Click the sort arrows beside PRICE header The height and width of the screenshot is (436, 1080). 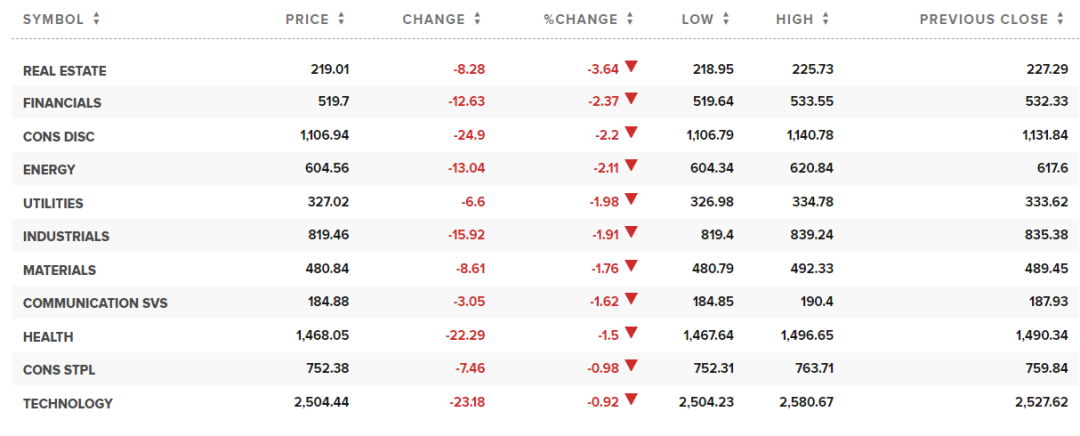coord(341,19)
